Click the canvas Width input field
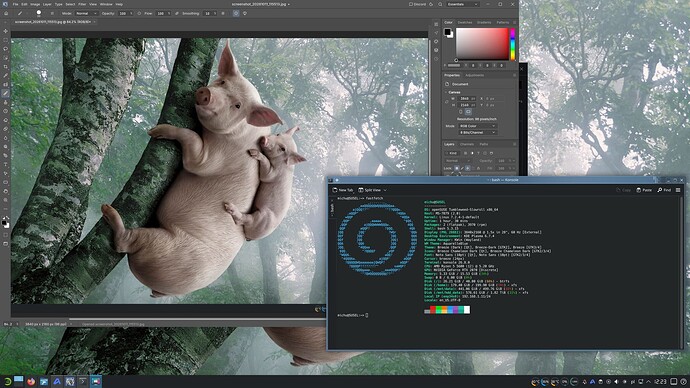This screenshot has width=690, height=388. point(466,99)
